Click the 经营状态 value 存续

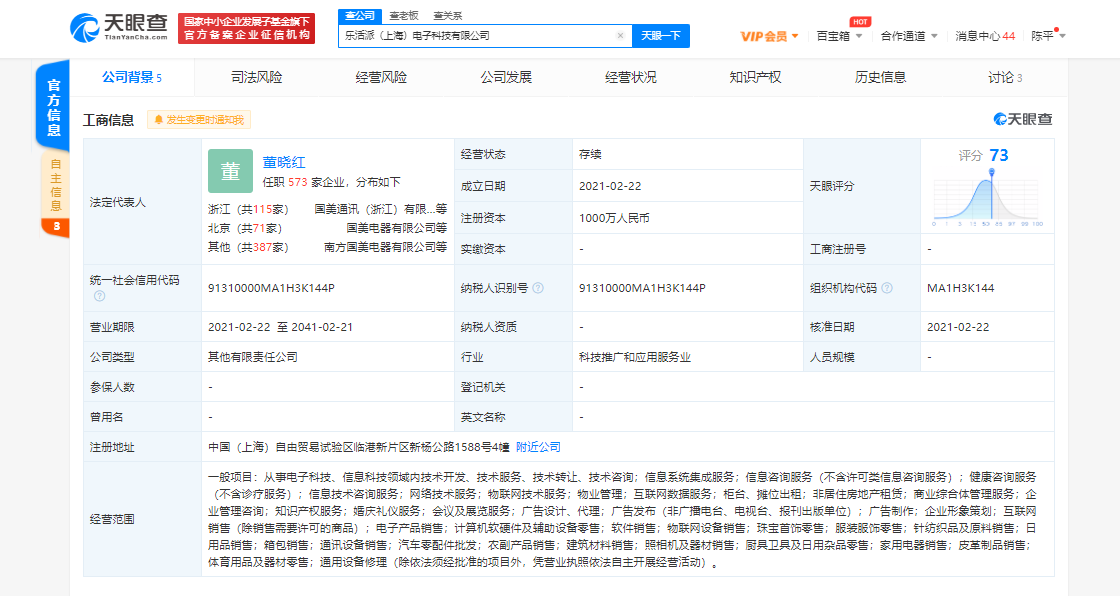[590, 154]
